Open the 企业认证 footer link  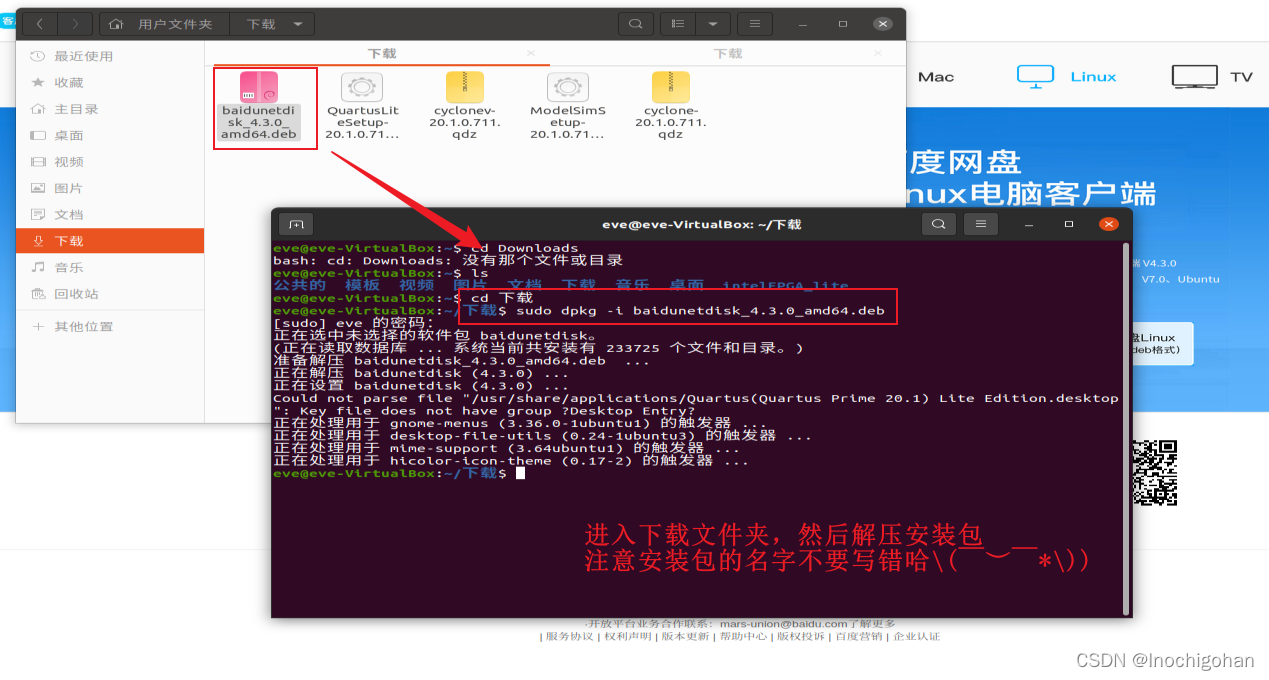pyautogui.click(x=917, y=636)
